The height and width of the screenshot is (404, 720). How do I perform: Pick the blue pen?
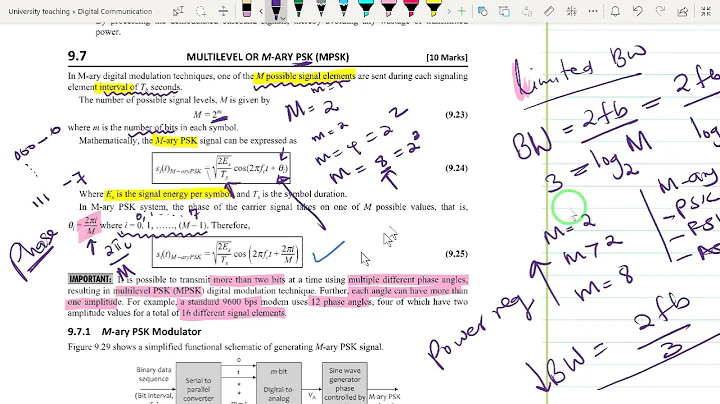click(343, 9)
